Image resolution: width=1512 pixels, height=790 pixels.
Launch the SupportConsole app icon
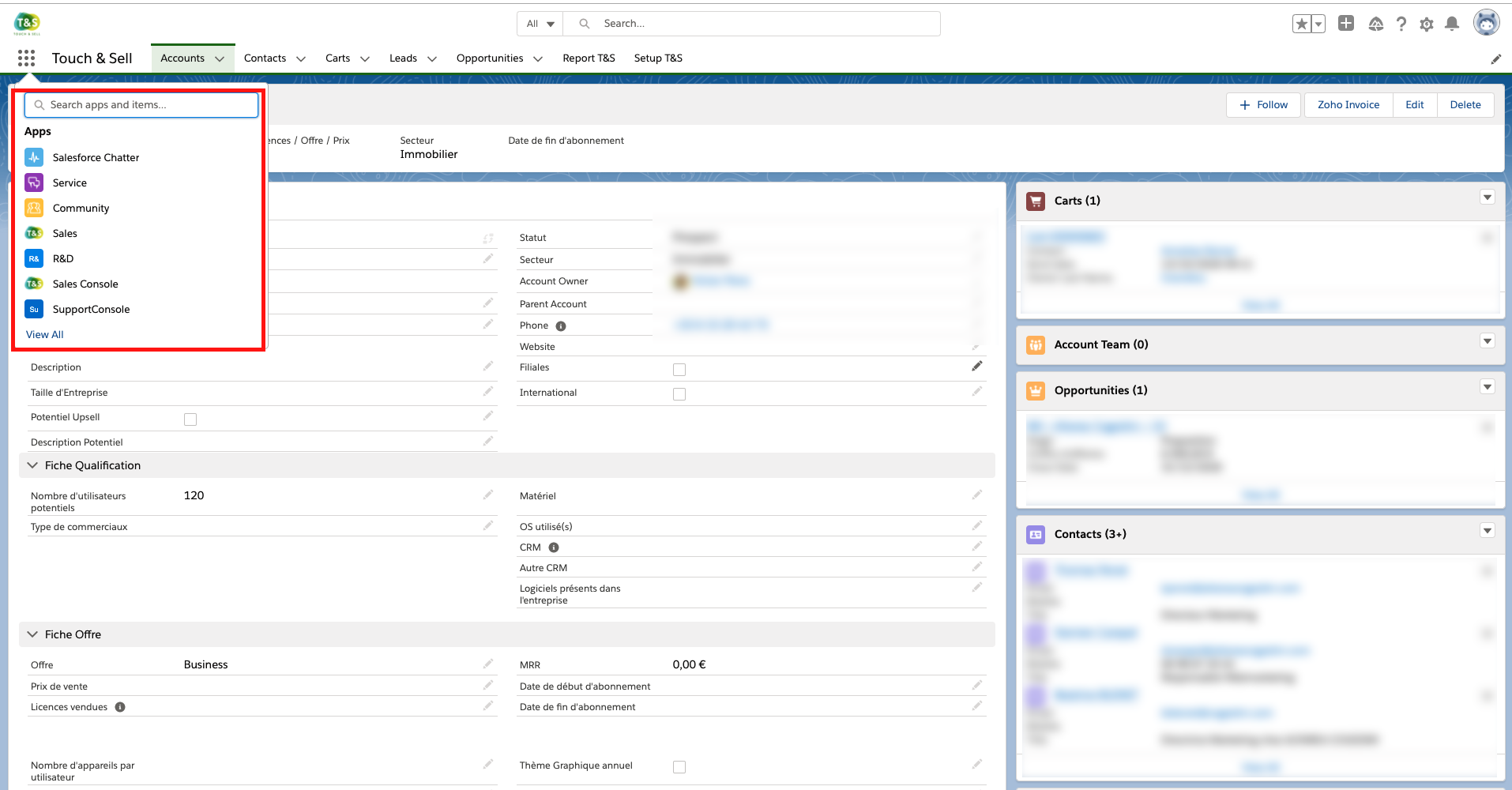point(34,309)
